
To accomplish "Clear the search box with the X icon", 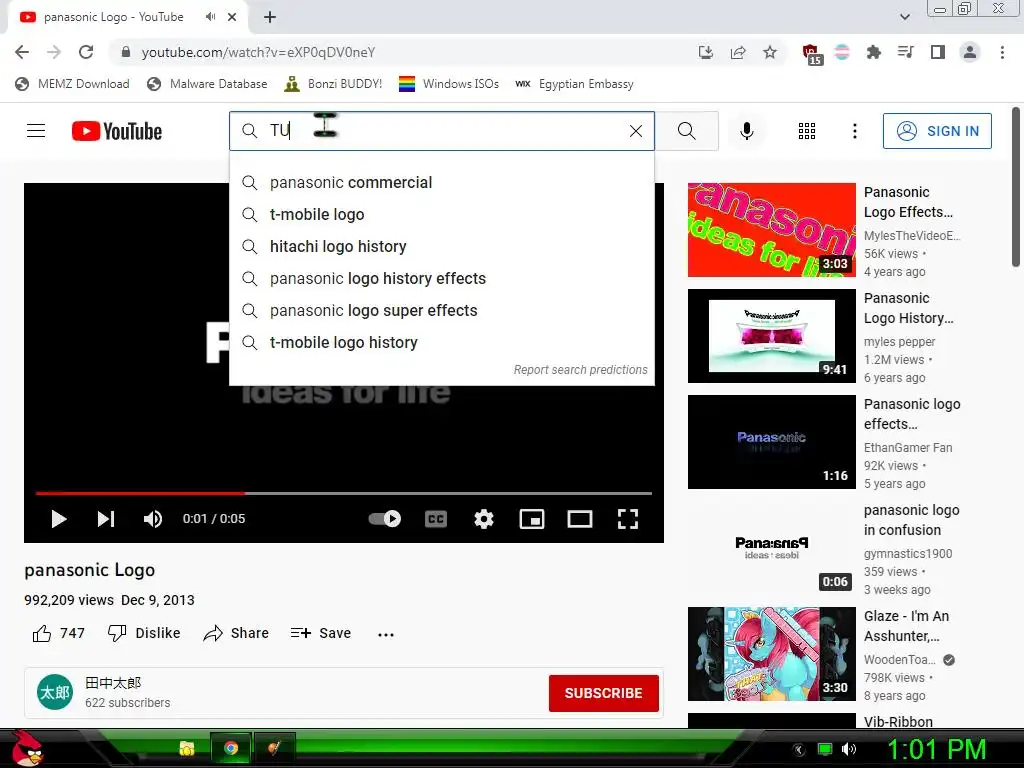I will tap(635, 131).
